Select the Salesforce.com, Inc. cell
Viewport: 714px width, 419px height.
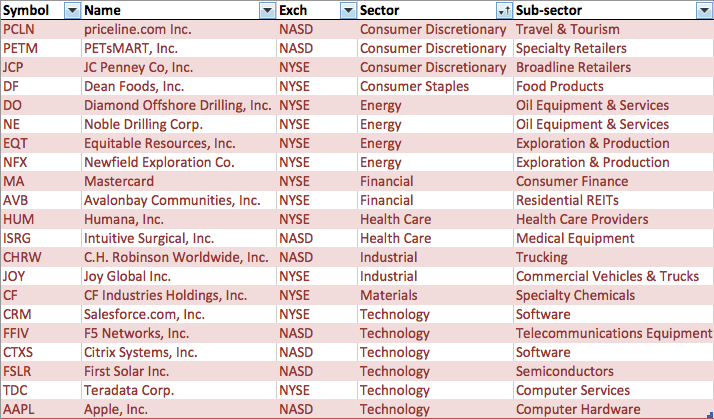[x=179, y=314]
